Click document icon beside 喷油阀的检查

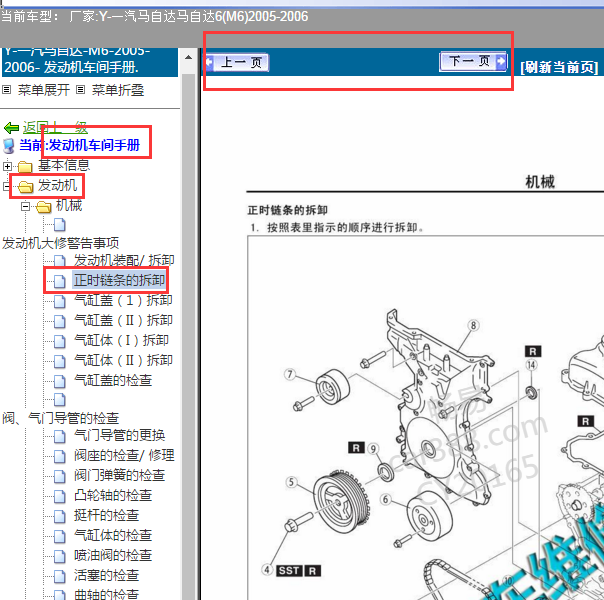coord(60,556)
